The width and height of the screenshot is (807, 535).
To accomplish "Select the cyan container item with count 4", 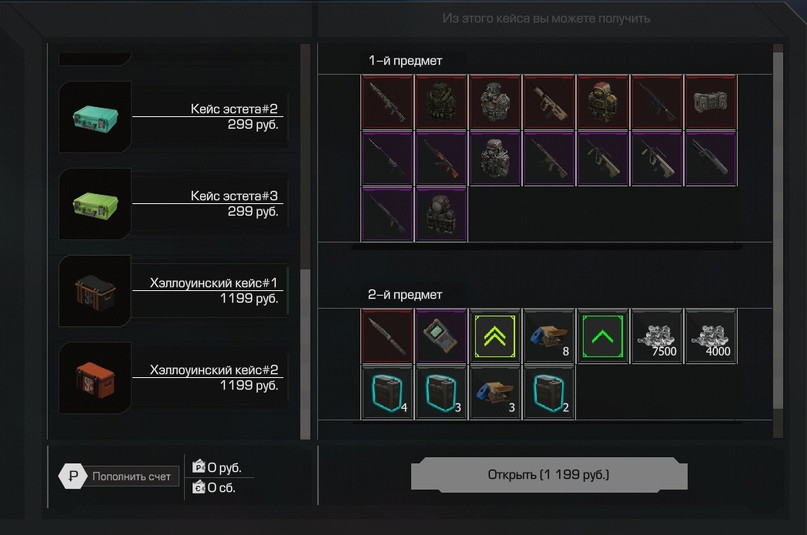I will [387, 393].
